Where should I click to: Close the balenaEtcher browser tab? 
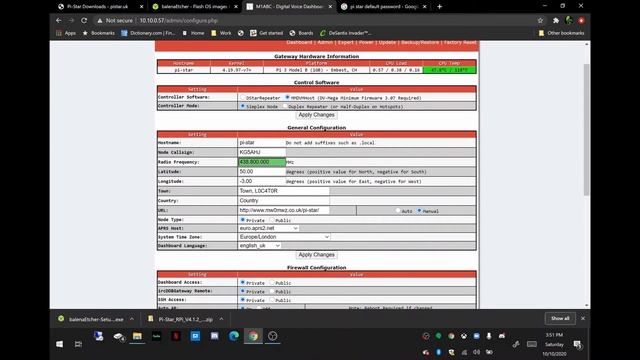236,7
